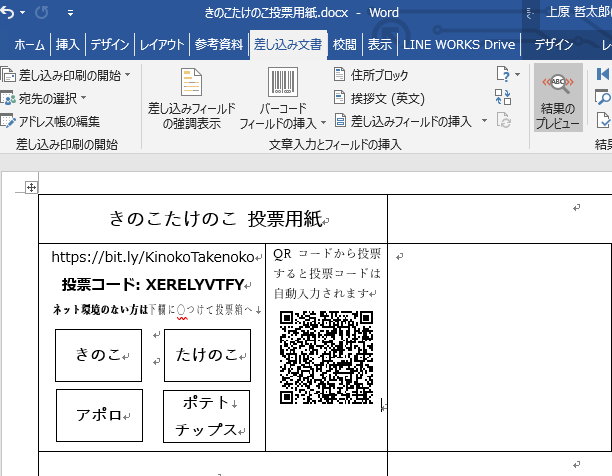Click 差し込みフィールドの挿入 button

pyautogui.click(x=404, y=121)
